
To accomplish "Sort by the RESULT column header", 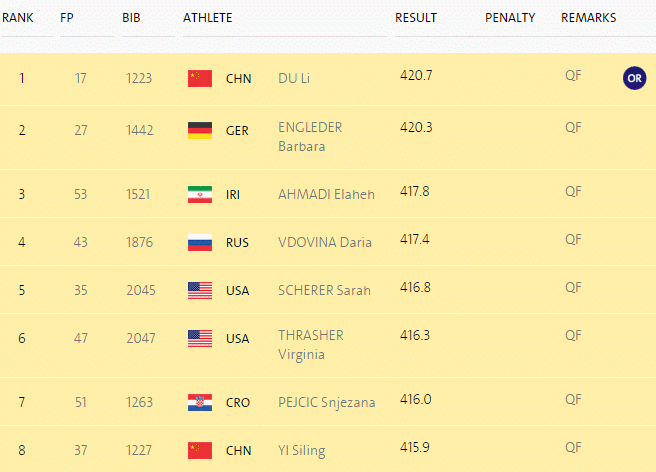I will pos(416,18).
